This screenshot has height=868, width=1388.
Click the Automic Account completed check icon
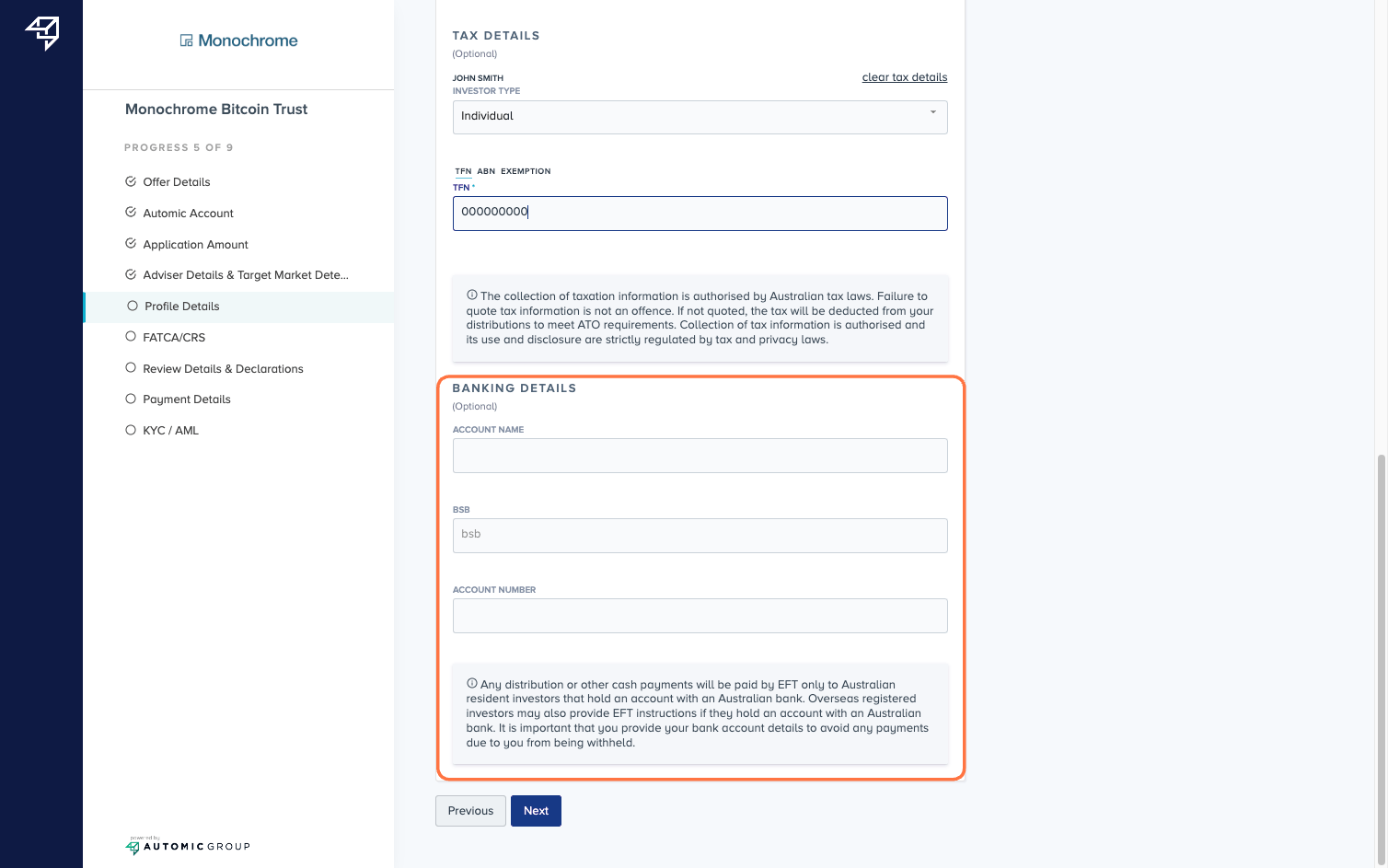click(131, 213)
